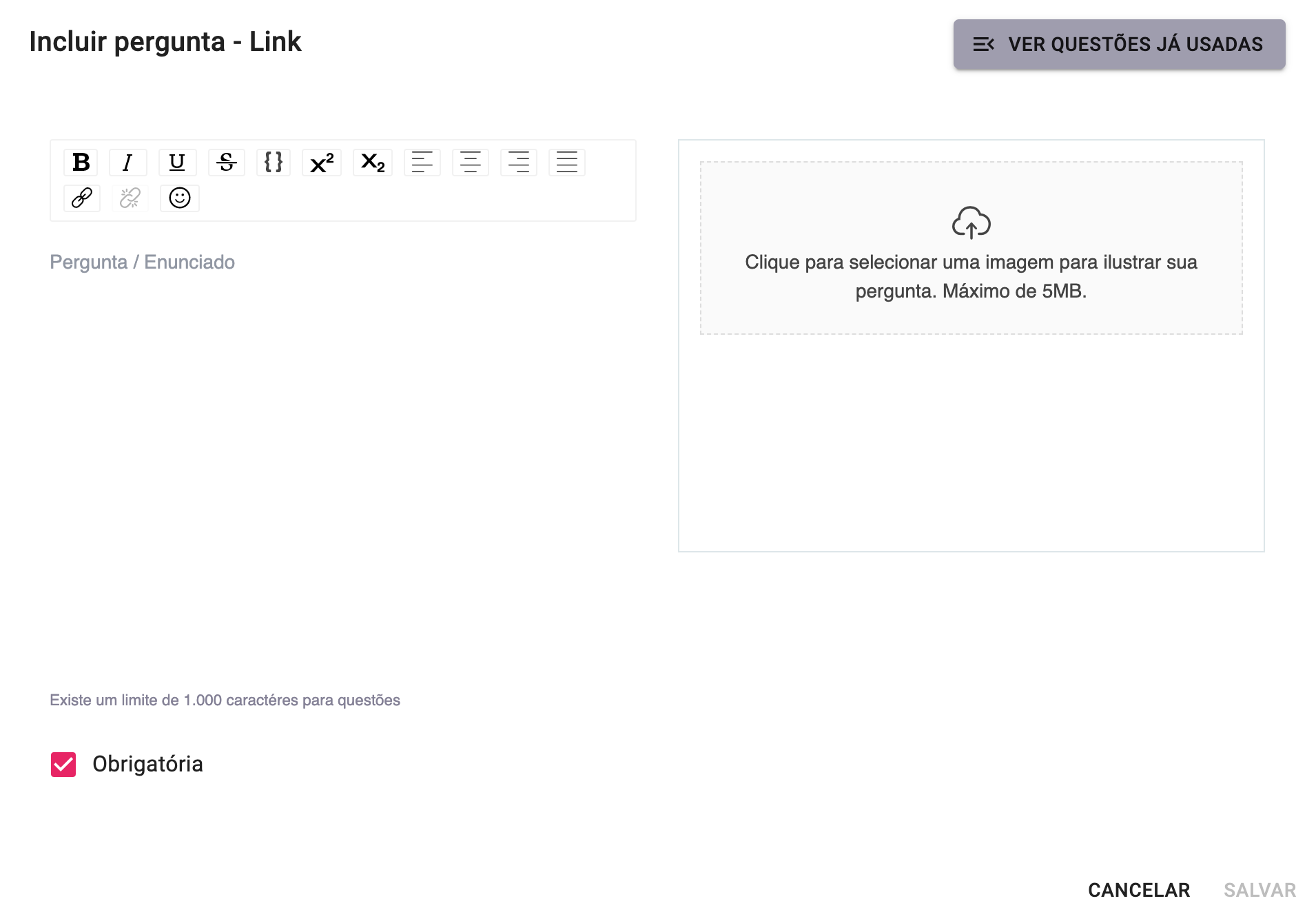The width and height of the screenshot is (1316, 923).
Task: Justify the text alignment
Action: pos(566,163)
